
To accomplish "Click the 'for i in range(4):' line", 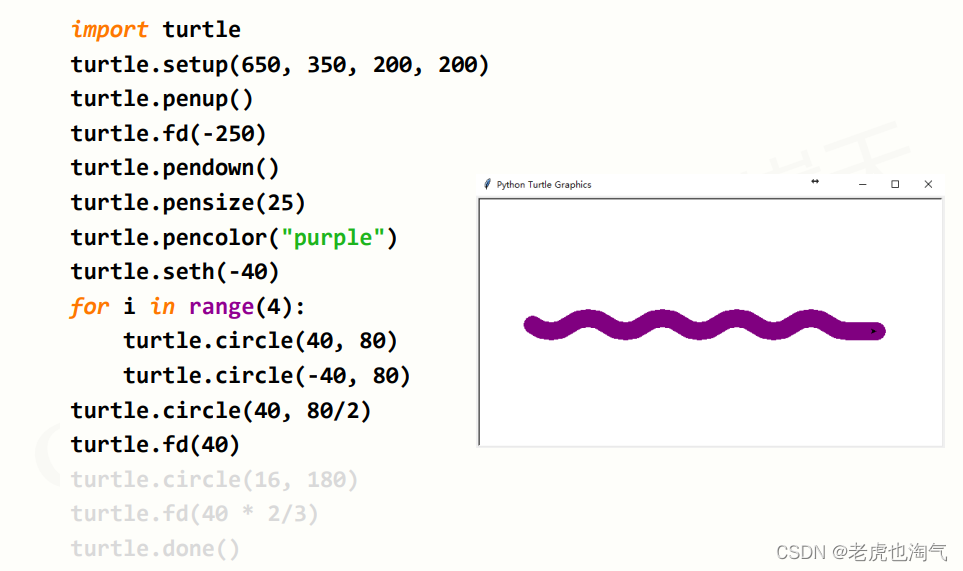I will point(187,306).
